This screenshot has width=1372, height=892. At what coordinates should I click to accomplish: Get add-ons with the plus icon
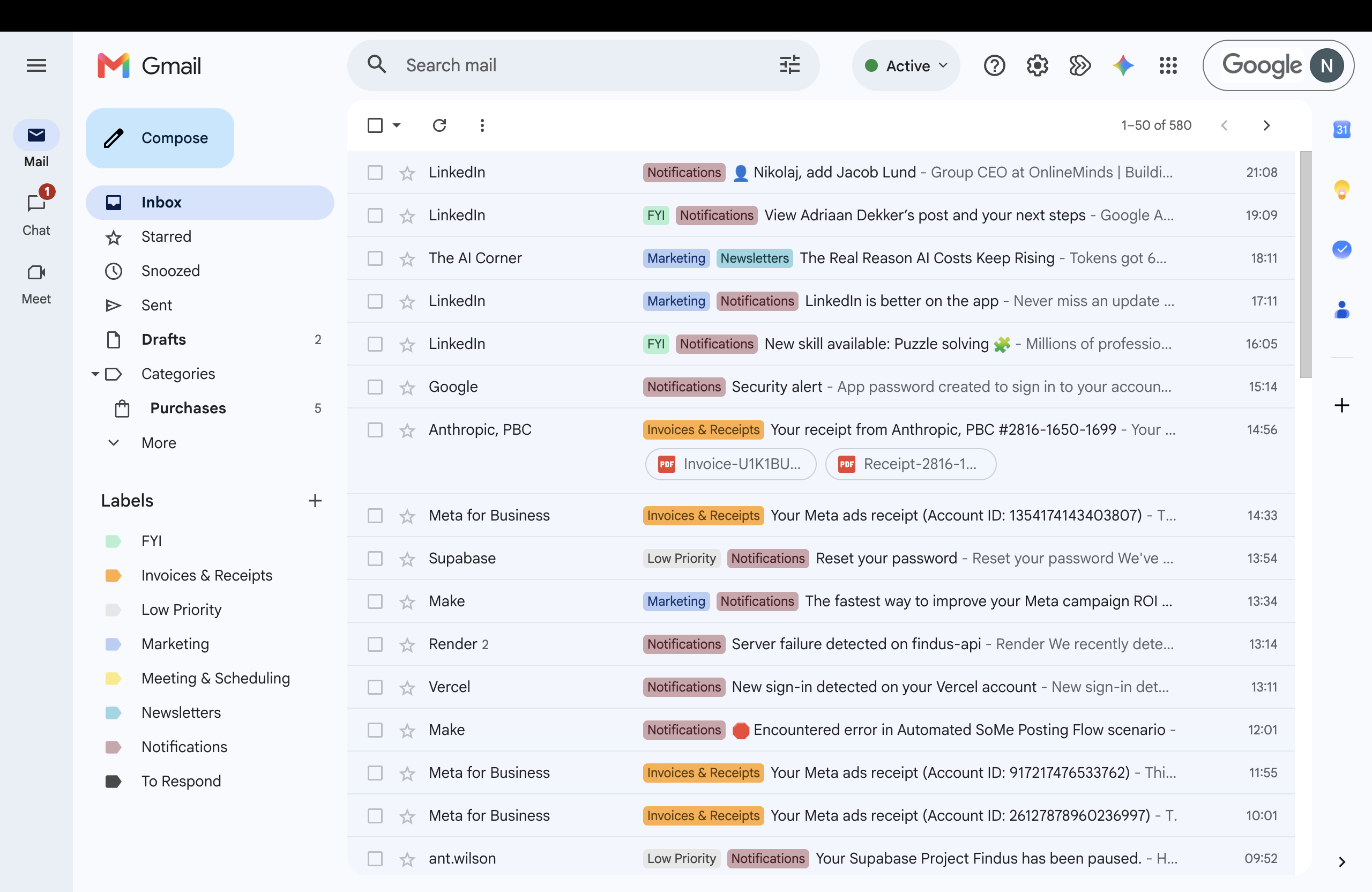[x=1341, y=405]
